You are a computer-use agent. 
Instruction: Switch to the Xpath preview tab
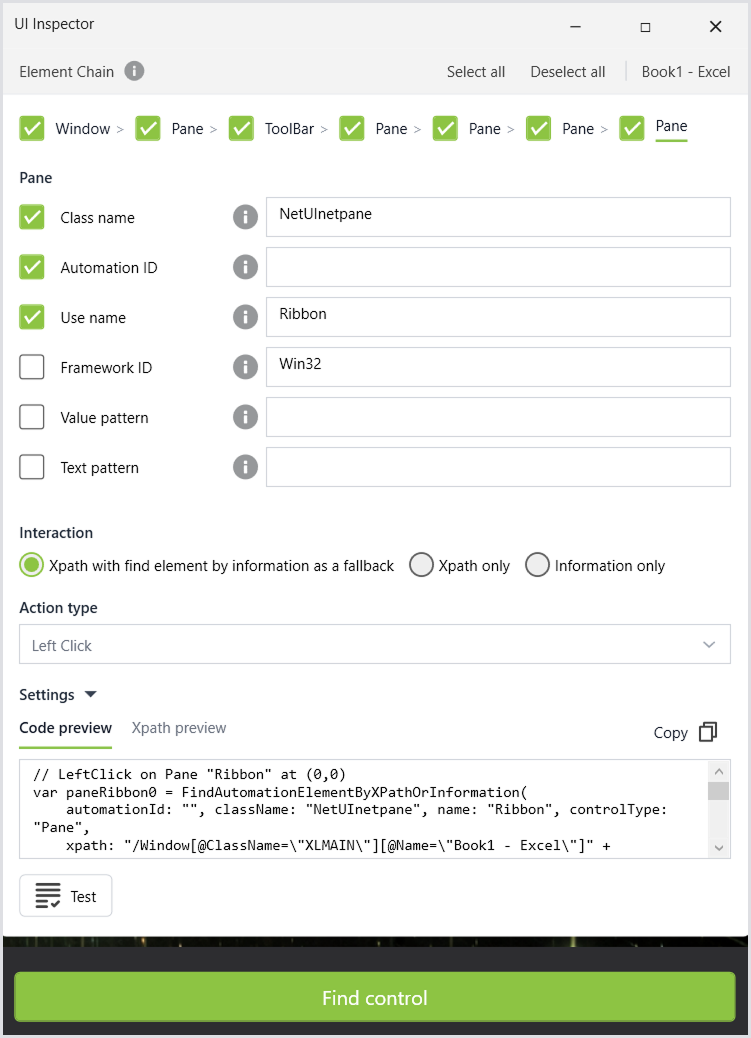pyautogui.click(x=179, y=728)
